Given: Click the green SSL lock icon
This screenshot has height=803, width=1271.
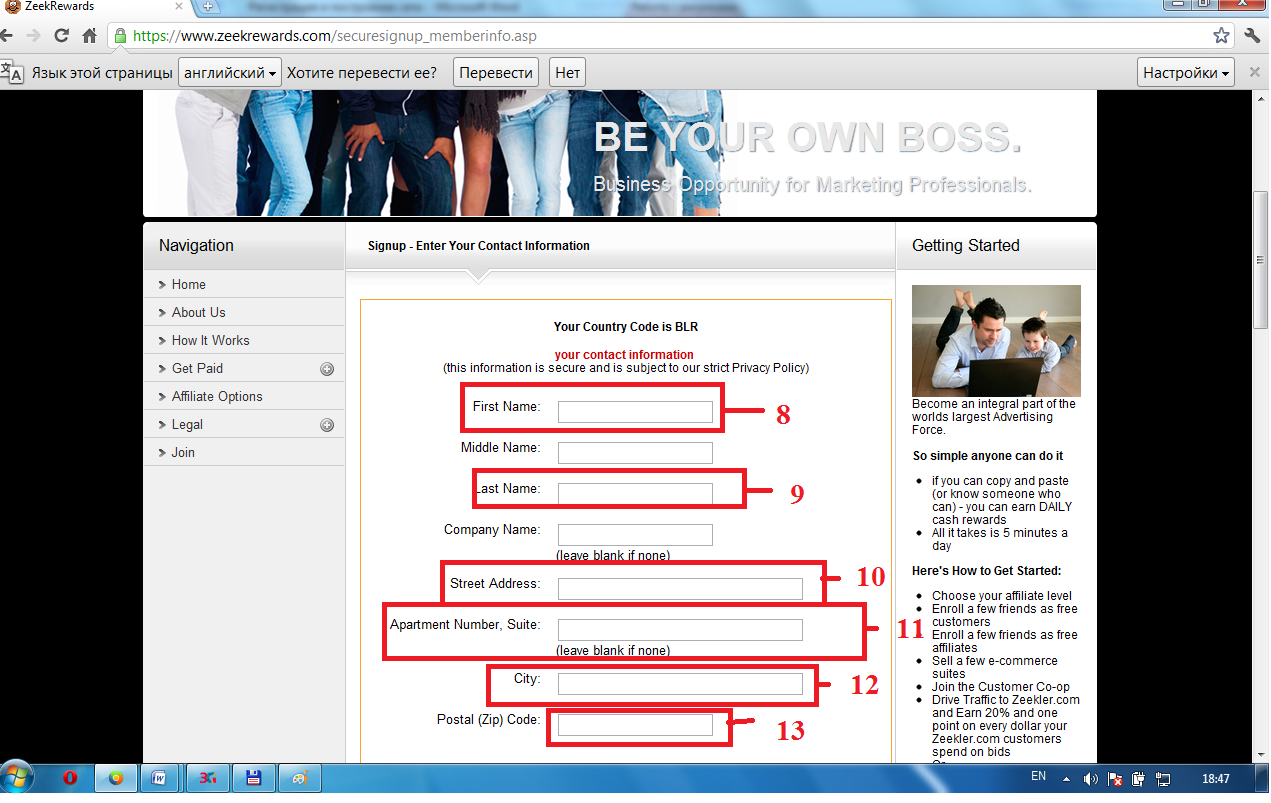Looking at the screenshot, I should tap(120, 36).
